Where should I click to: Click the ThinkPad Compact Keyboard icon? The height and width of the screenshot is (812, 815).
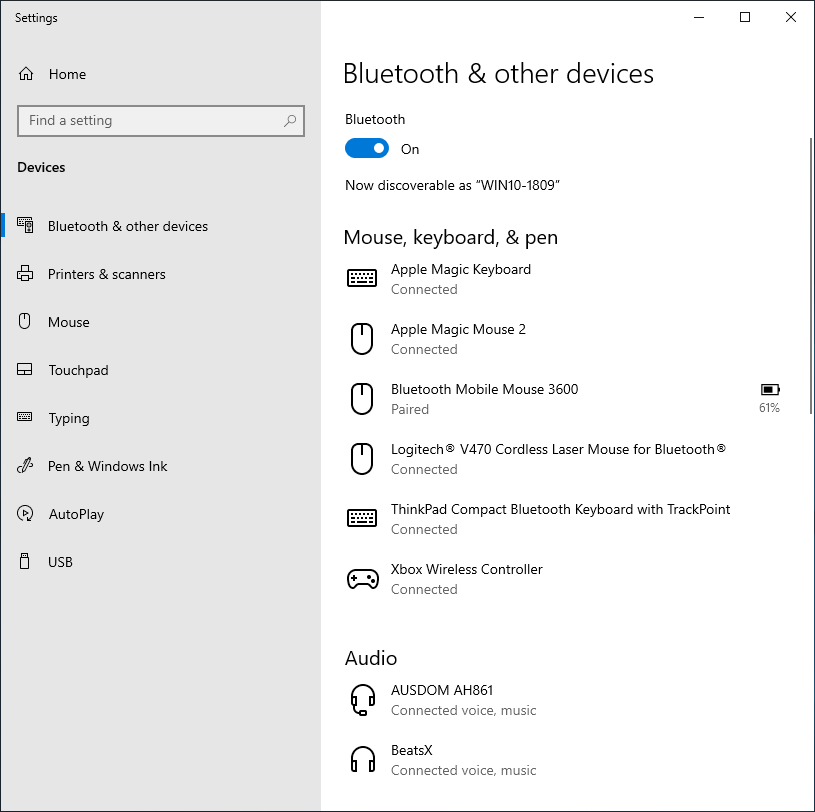[x=362, y=518]
